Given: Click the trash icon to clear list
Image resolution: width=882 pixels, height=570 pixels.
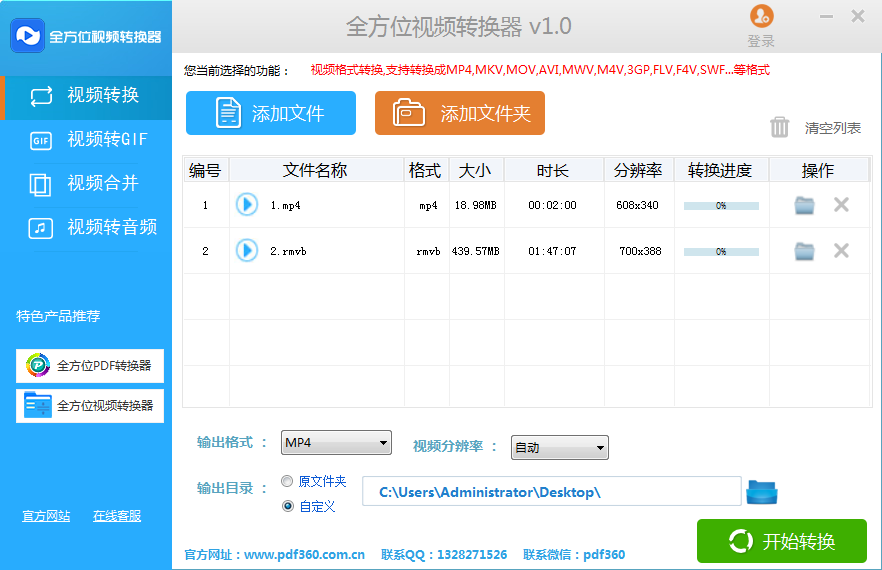Looking at the screenshot, I should point(780,127).
